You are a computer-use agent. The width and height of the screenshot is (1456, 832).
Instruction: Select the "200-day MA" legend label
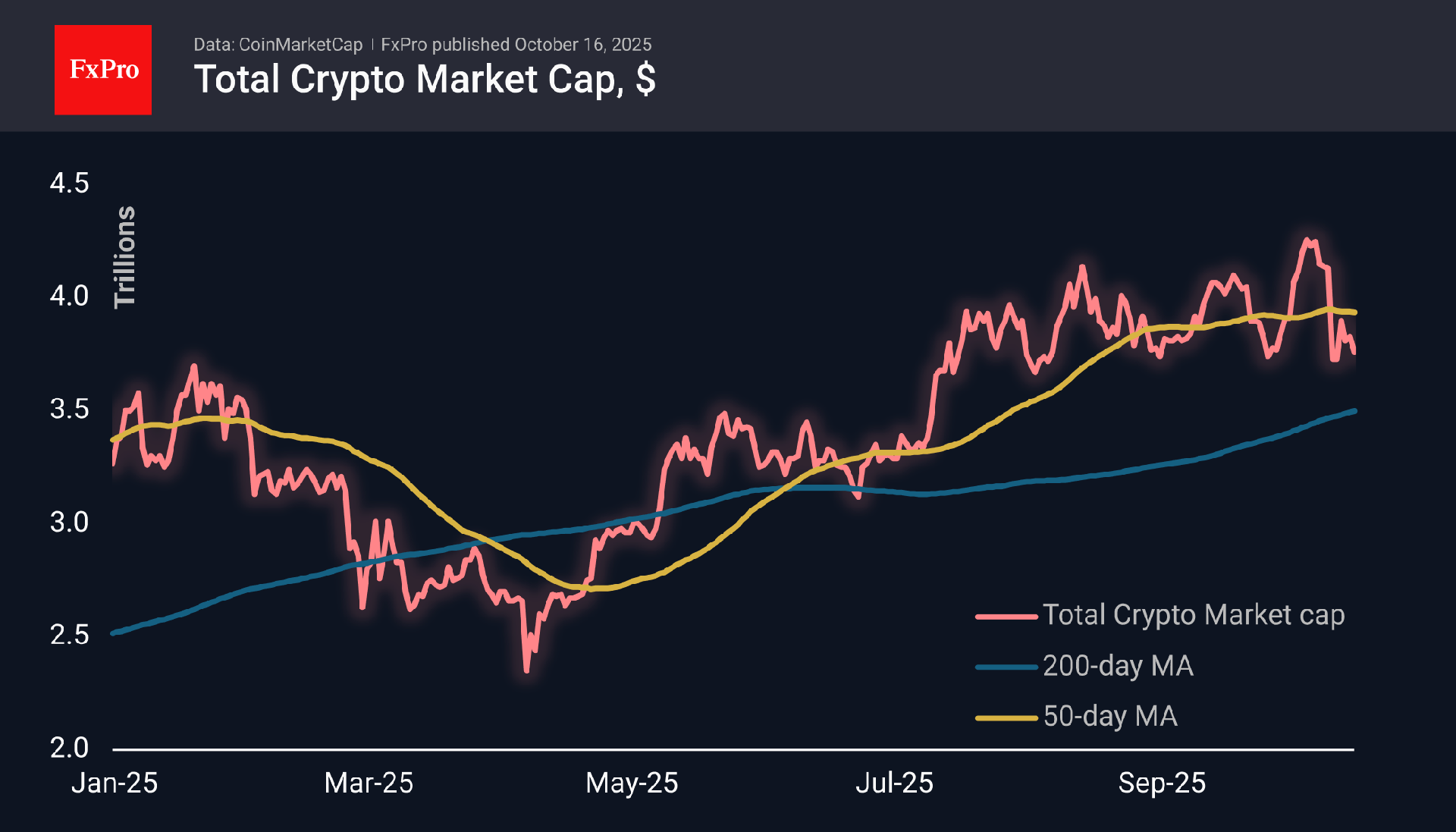1118,666
